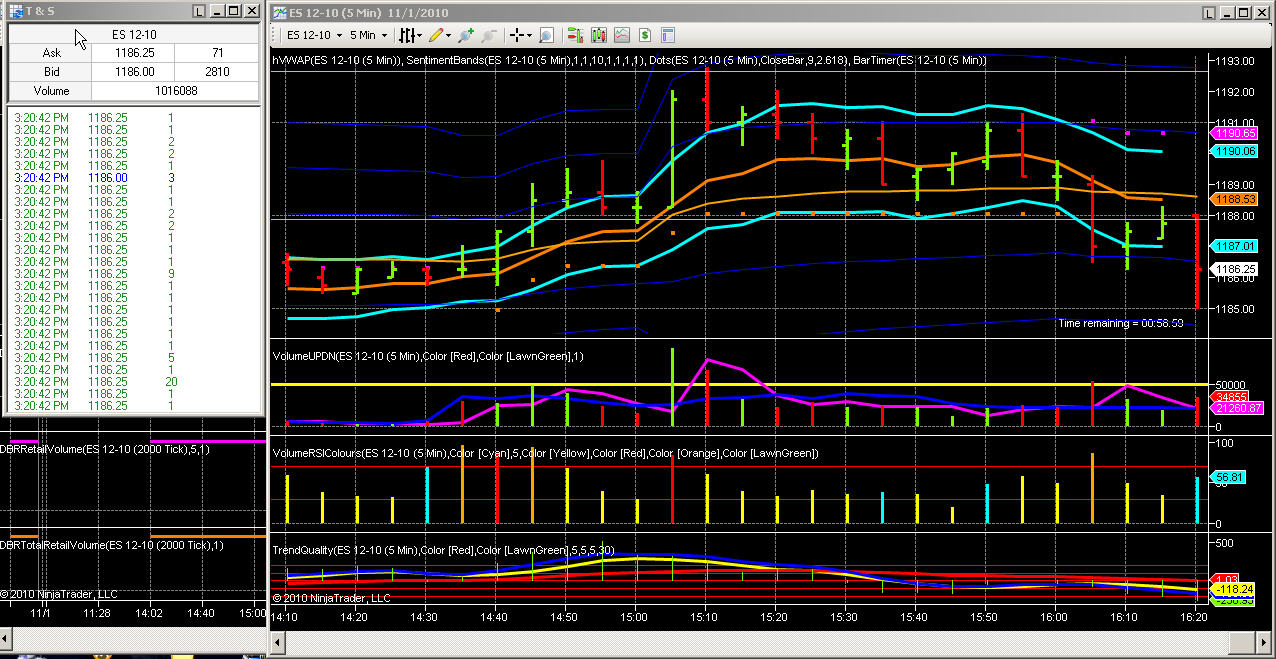Open the Data Series candlestick icon

tap(599, 34)
